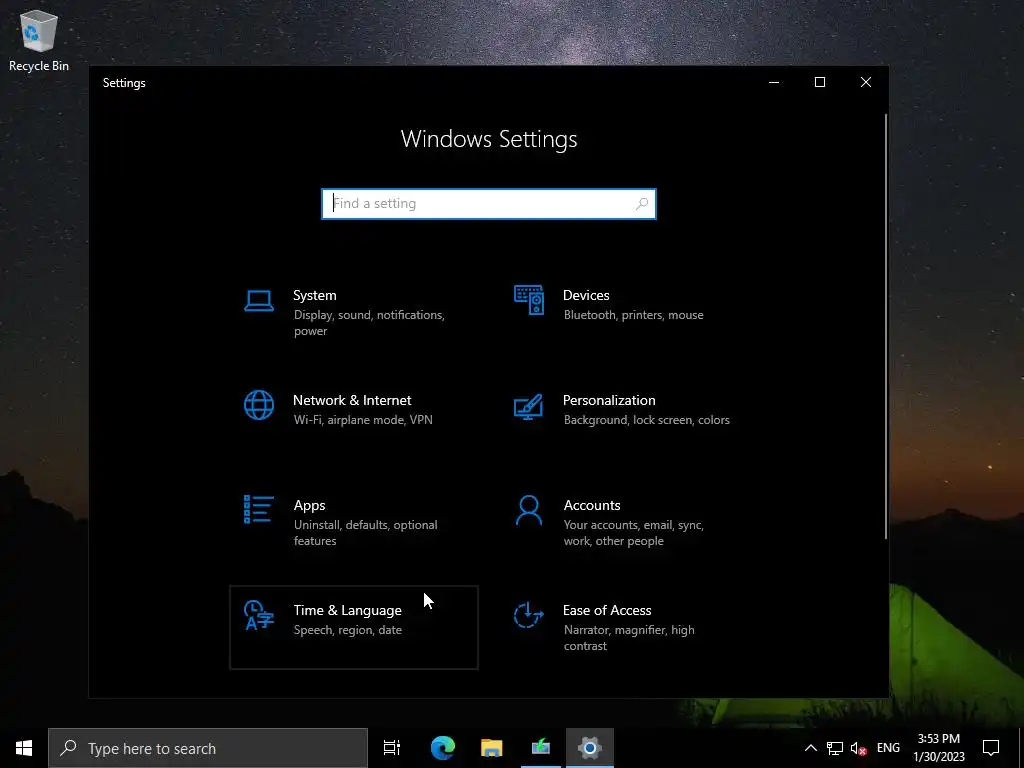
Task: Open the System settings laptop icon
Action: (x=259, y=301)
